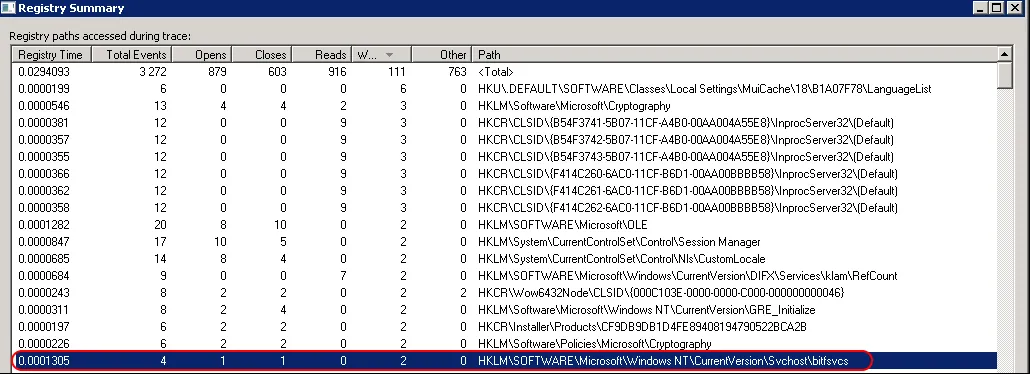This screenshot has width=1030, height=374.
Task: Select the HKLM\SOFTWARE\Microsoft\OLE row
Action: point(504,225)
